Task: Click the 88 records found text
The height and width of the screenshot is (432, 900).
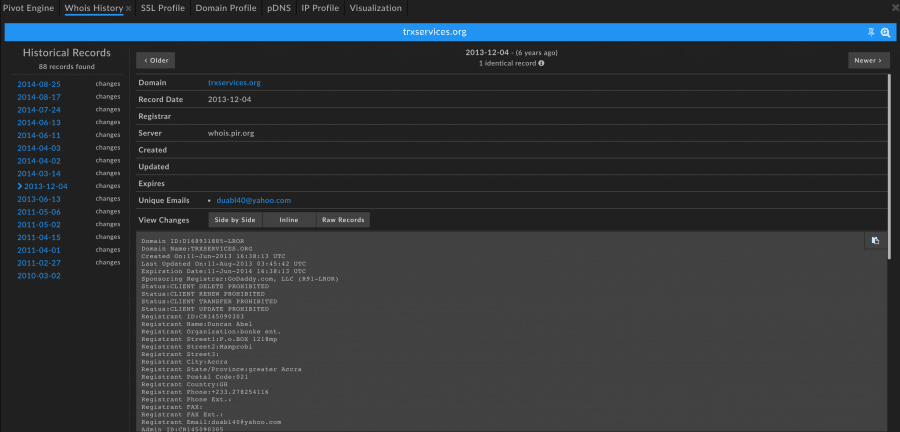Action: click(67, 67)
